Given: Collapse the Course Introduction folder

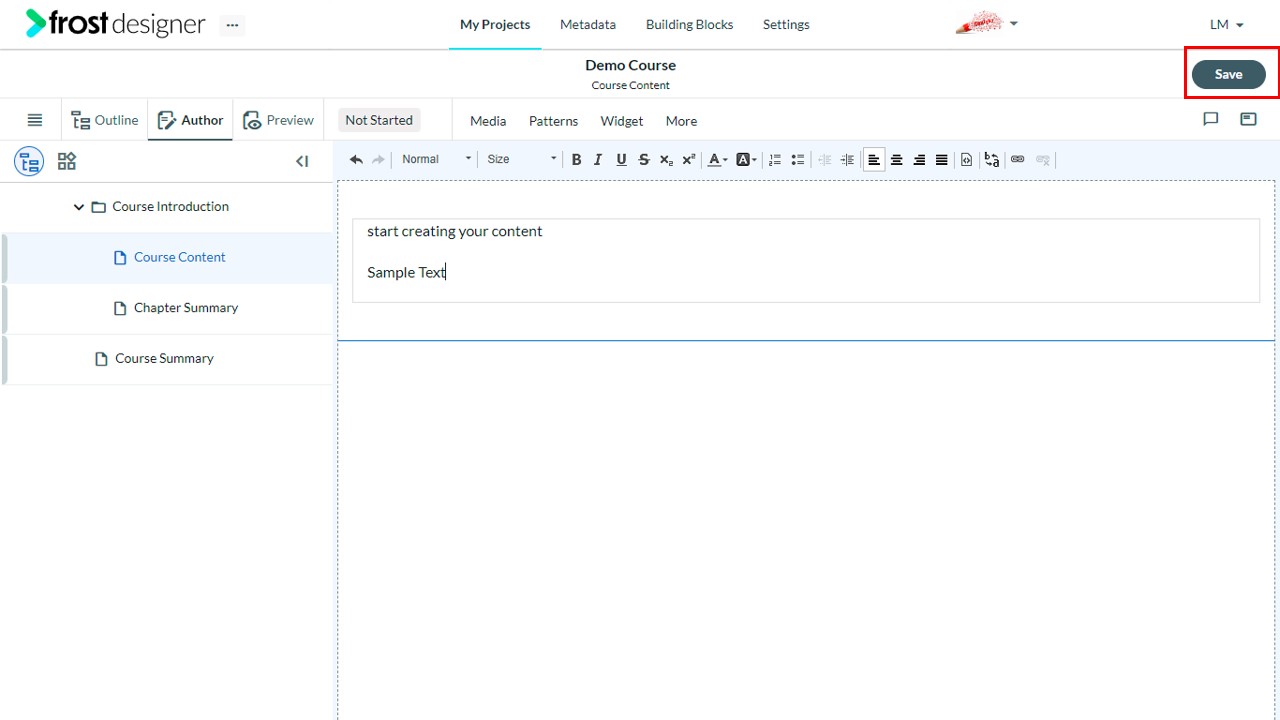Looking at the screenshot, I should 79,207.
